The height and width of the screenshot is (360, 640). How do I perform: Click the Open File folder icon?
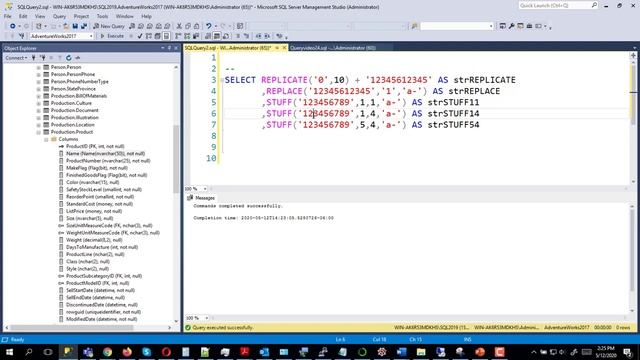click(66, 26)
